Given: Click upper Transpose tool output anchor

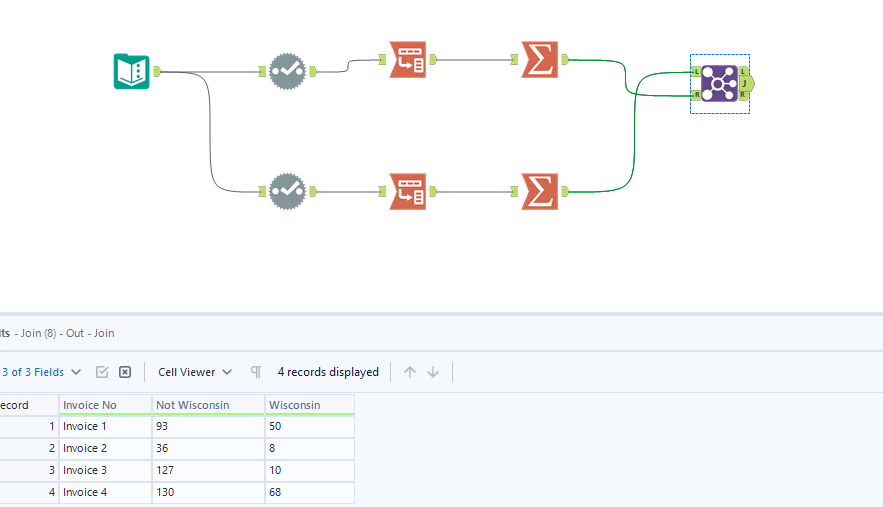Looking at the screenshot, I should tap(432, 59).
